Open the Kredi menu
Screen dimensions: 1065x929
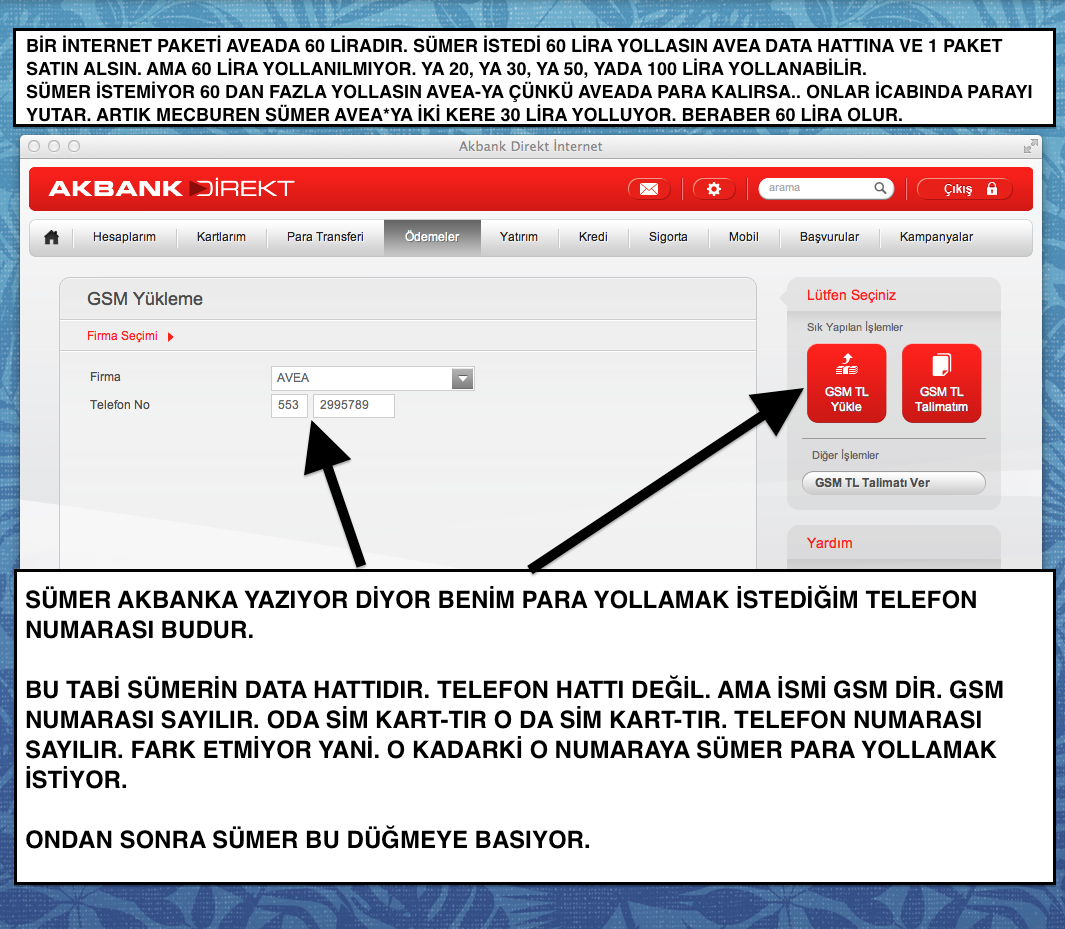pos(593,237)
